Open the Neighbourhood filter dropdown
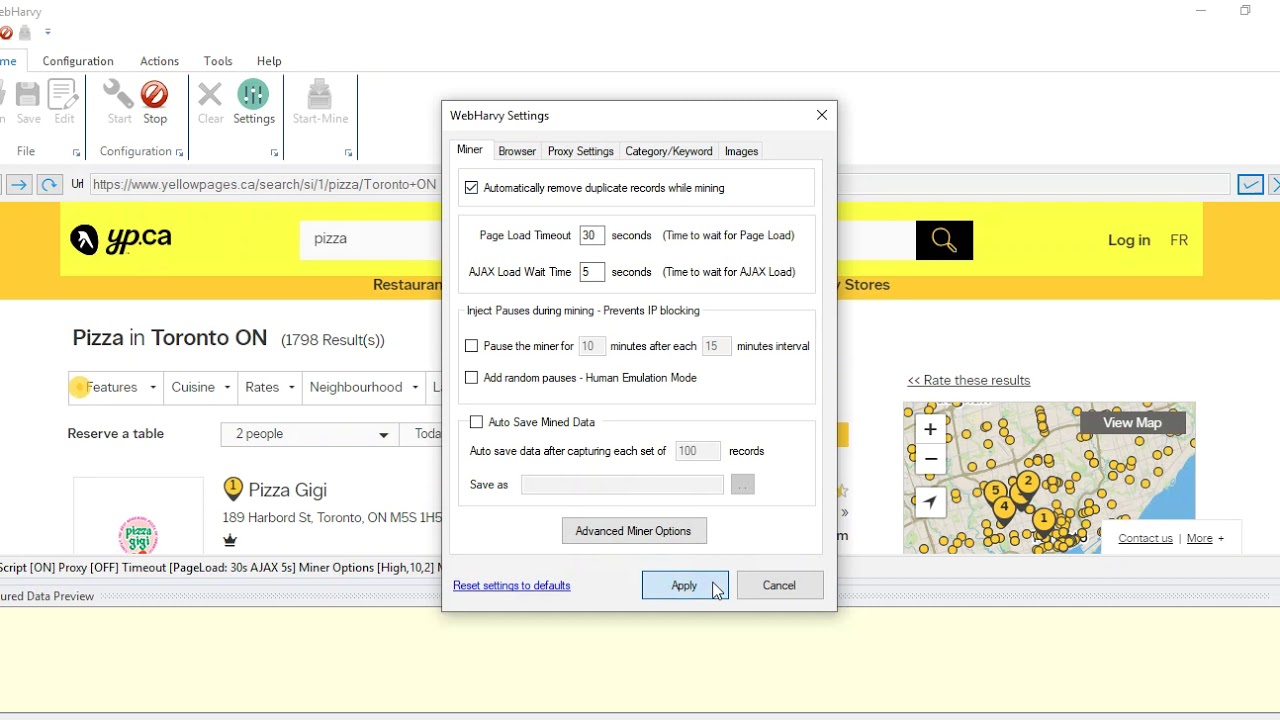Image resolution: width=1280 pixels, height=720 pixels. point(364,387)
